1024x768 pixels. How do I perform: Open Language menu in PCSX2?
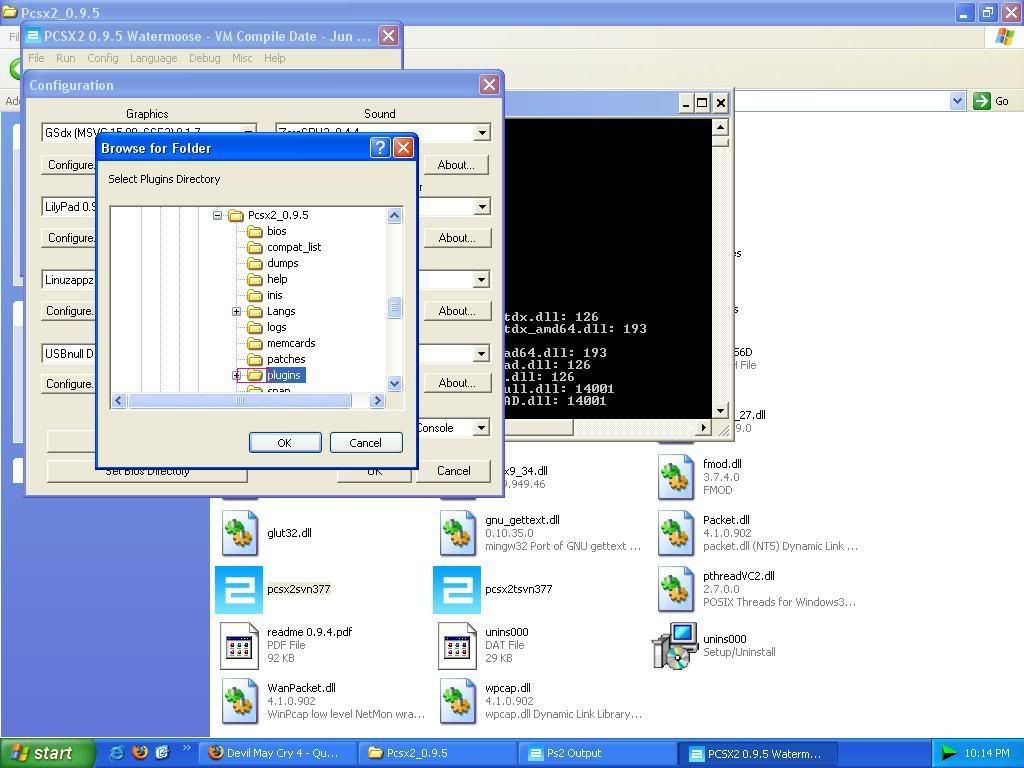click(x=153, y=58)
